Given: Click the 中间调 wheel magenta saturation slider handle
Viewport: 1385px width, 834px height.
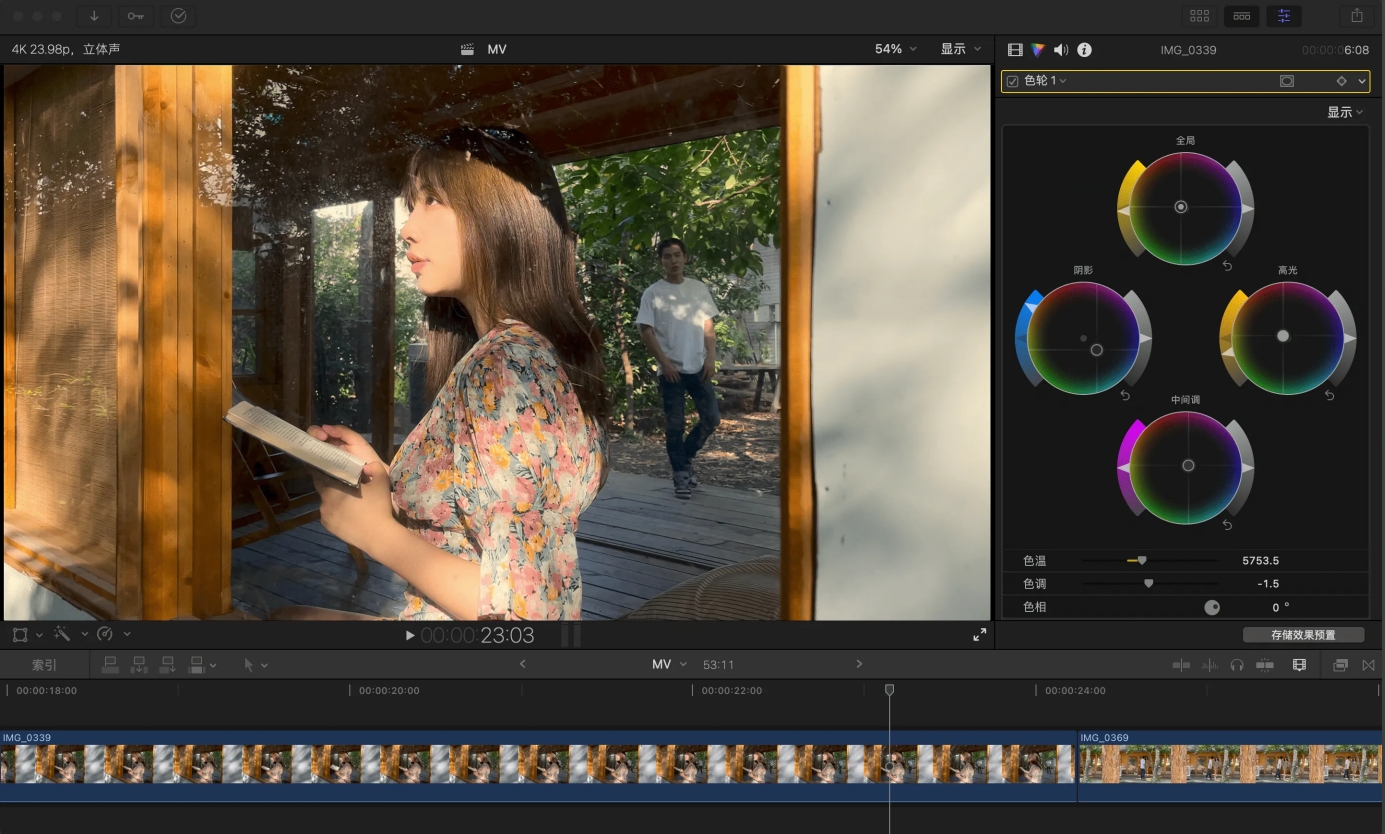Looking at the screenshot, I should click(x=1124, y=467).
